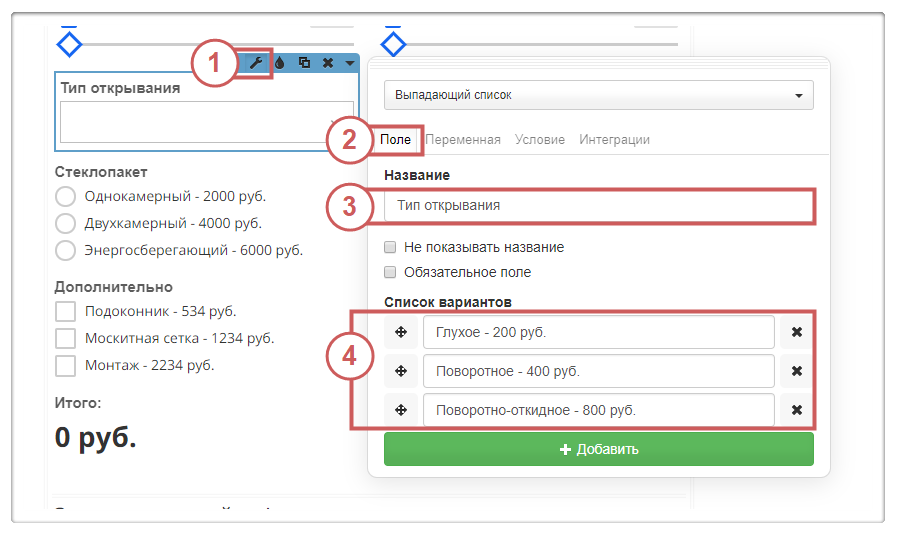Expand the element toolbar caret menu
The height and width of the screenshot is (534, 898).
tap(349, 63)
